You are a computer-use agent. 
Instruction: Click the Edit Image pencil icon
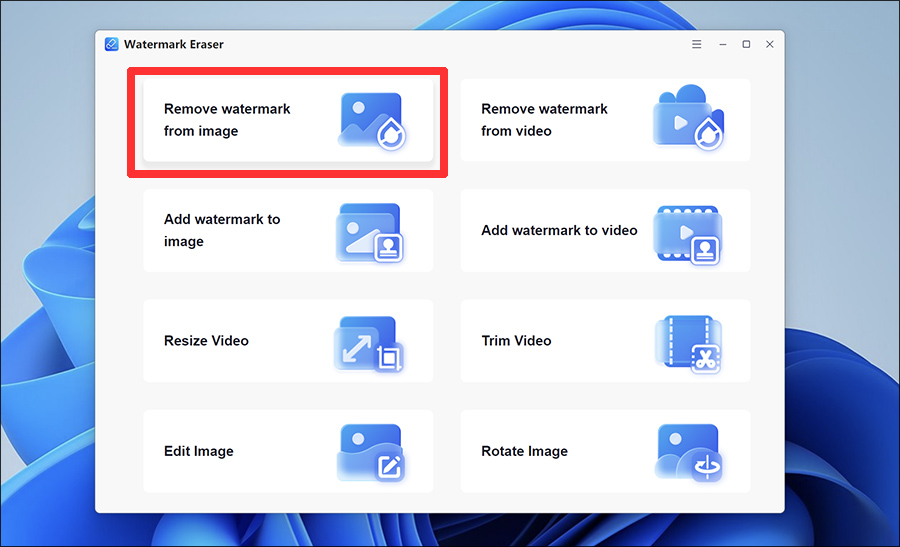coord(371,452)
